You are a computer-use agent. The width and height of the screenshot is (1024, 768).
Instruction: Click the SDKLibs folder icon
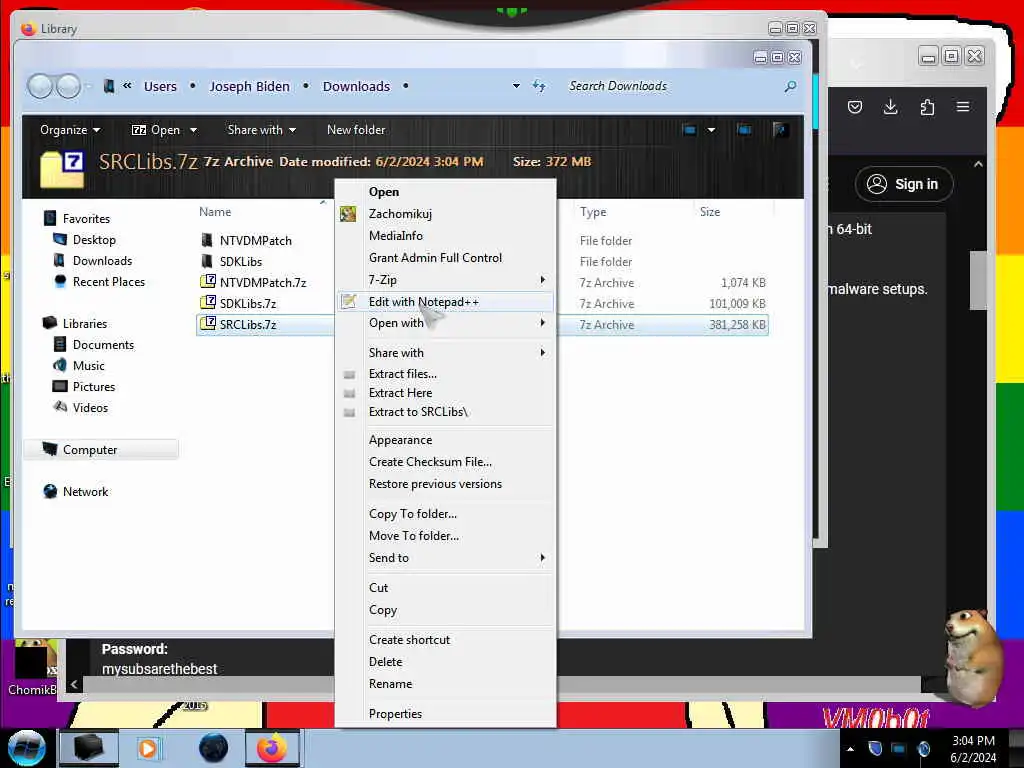(x=207, y=261)
